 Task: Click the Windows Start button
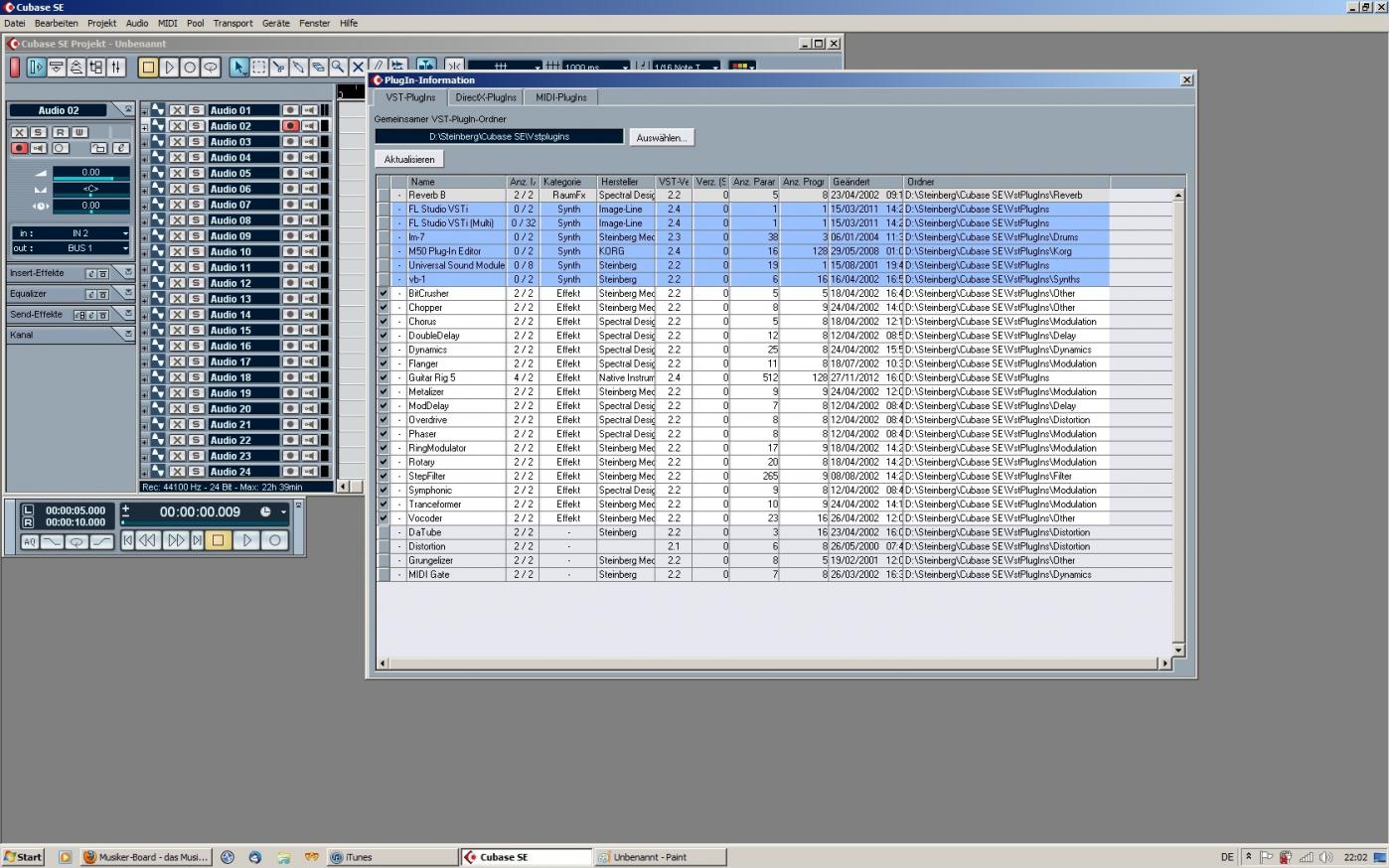point(23,857)
